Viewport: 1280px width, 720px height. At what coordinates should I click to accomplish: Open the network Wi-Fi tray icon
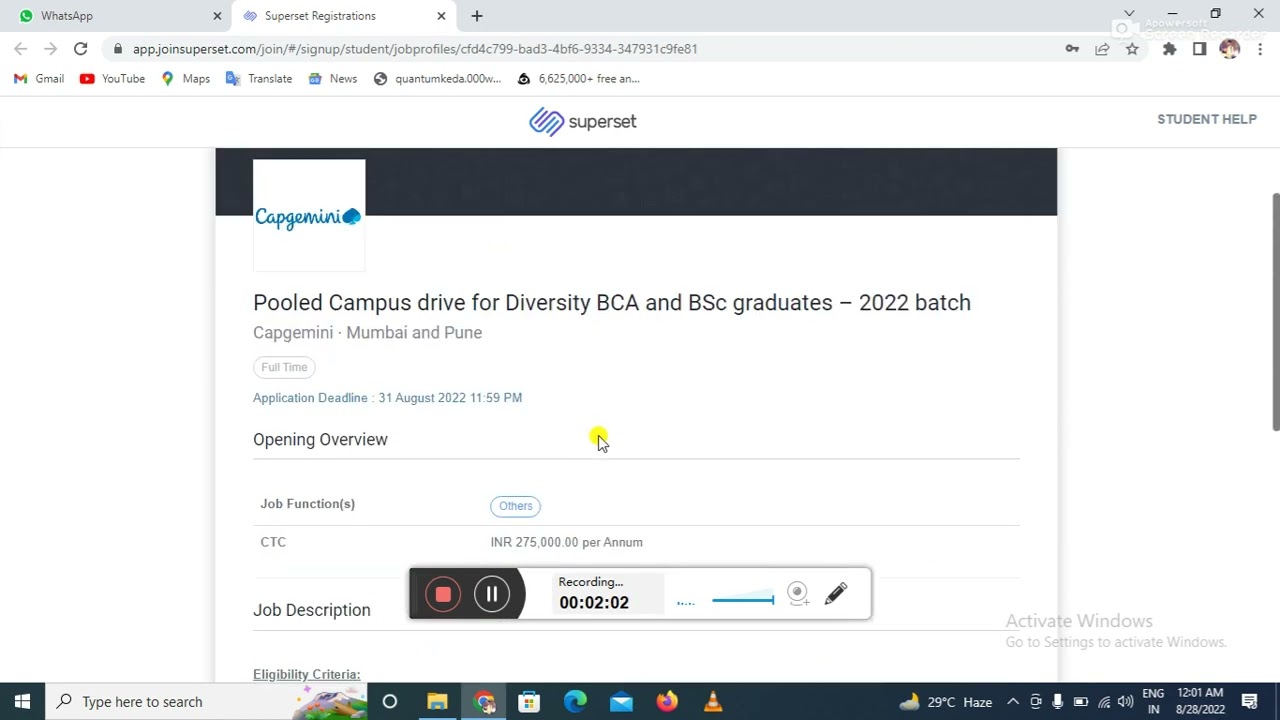tap(1104, 702)
